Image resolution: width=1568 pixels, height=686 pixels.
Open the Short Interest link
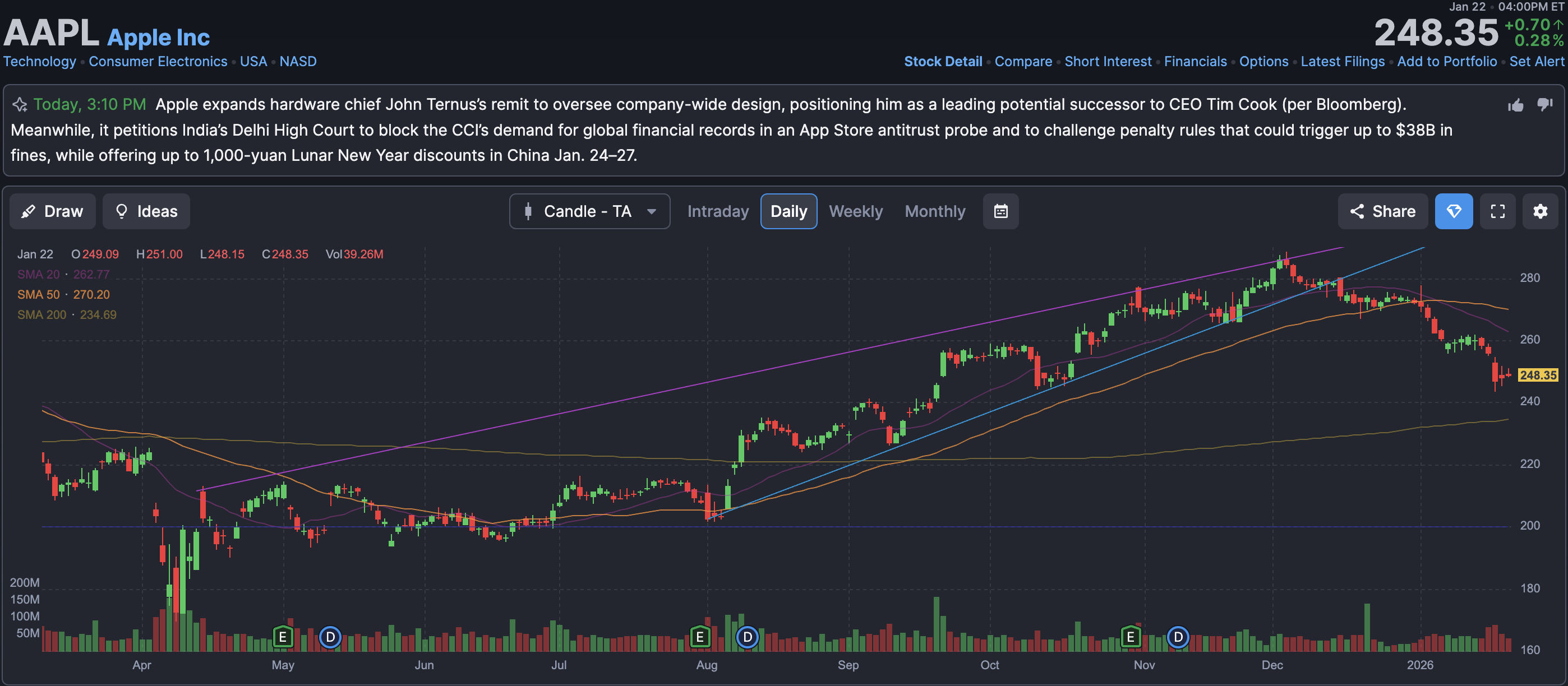click(1107, 62)
